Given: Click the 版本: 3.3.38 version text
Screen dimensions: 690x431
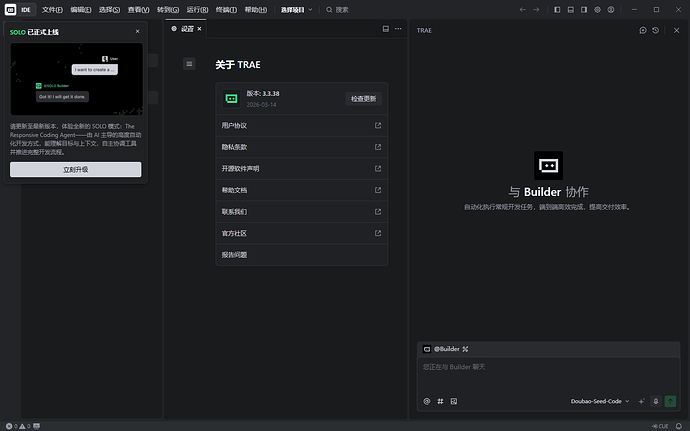Looking at the screenshot, I should click(263, 93).
